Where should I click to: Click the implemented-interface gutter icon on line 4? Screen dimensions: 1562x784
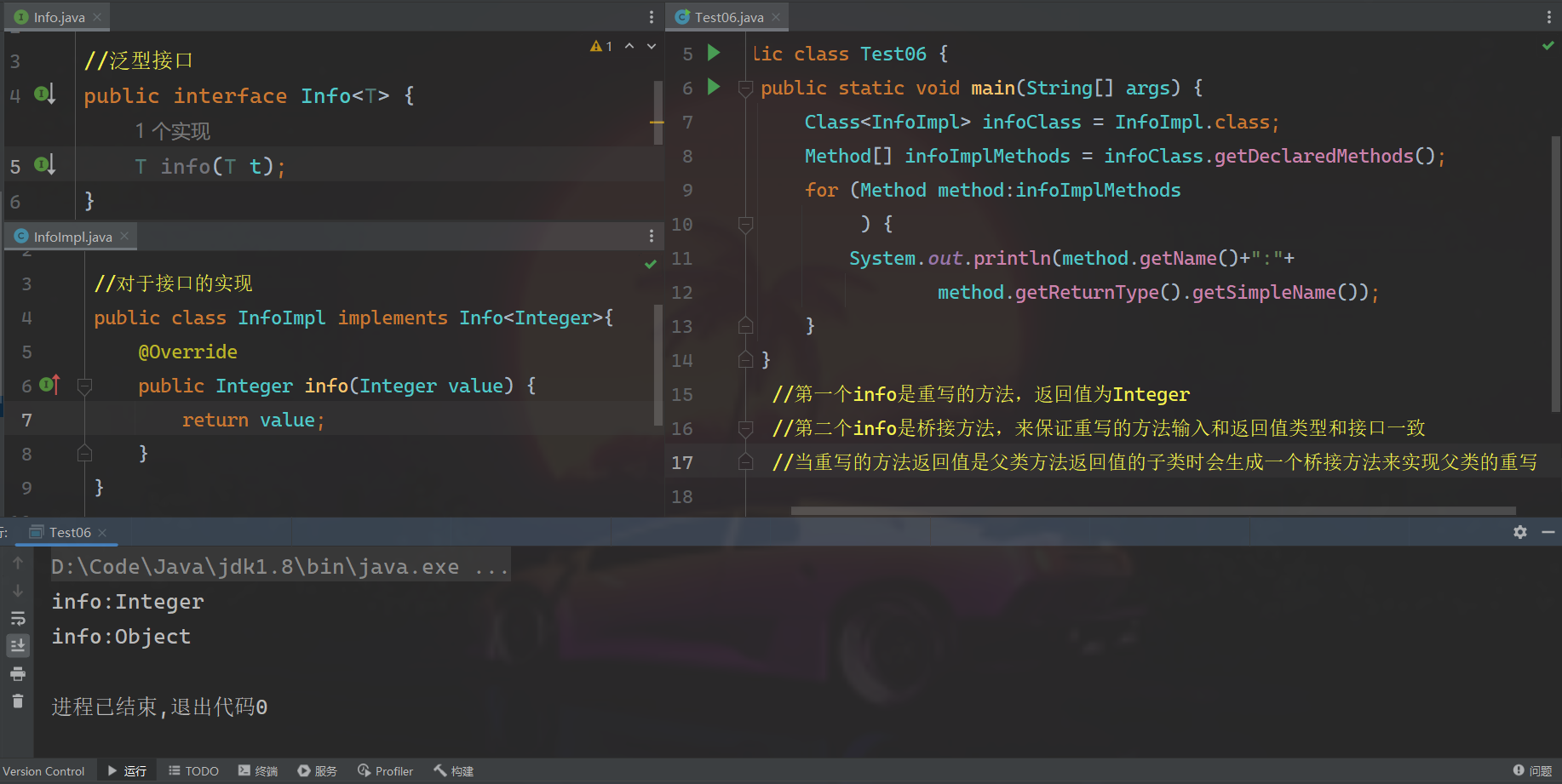coord(44,94)
